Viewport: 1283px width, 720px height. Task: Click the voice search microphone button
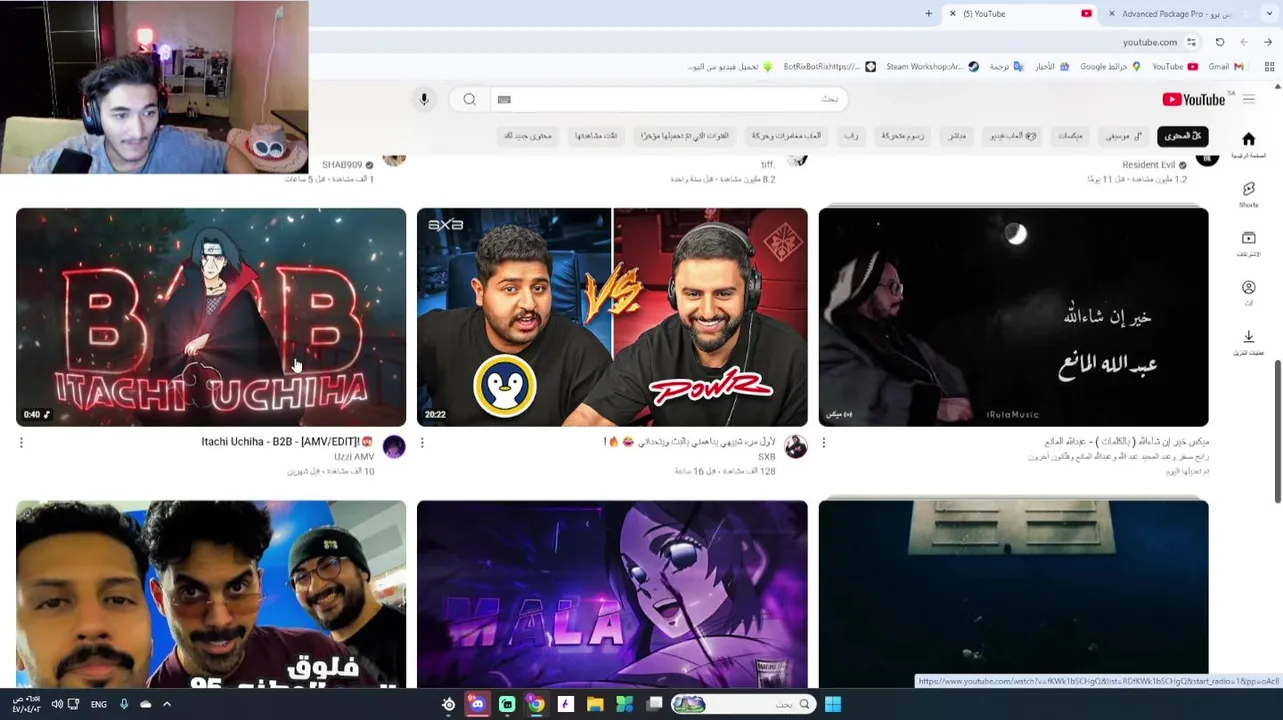pyautogui.click(x=424, y=99)
